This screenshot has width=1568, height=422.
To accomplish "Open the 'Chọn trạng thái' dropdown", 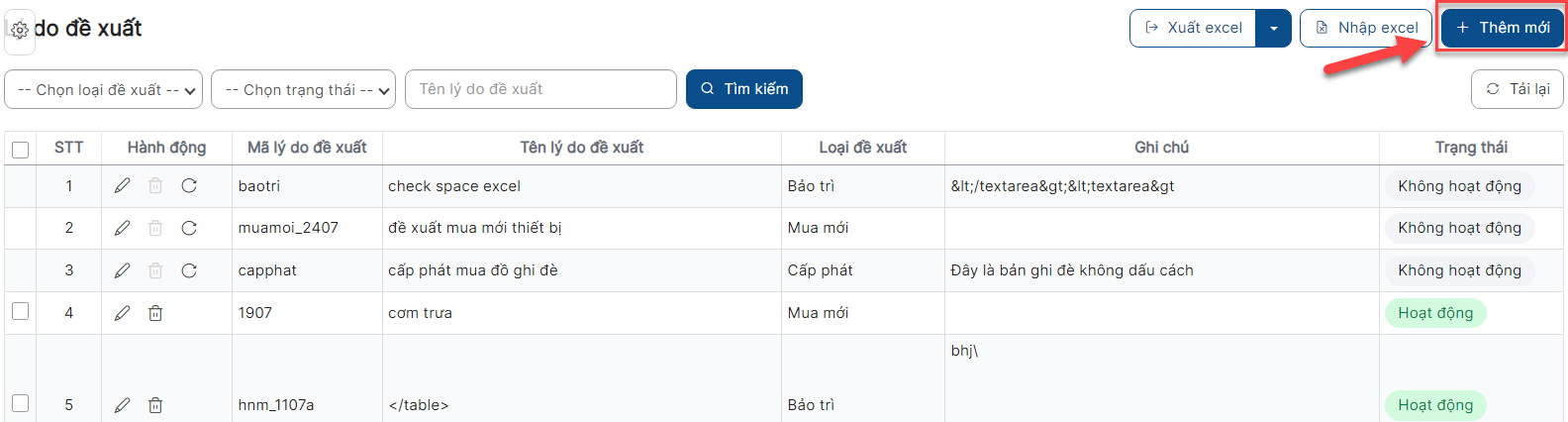I will (x=304, y=89).
